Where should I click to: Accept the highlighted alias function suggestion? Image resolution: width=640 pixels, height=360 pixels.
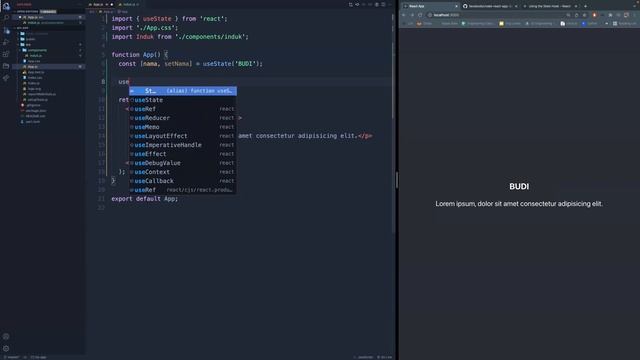tap(183, 91)
